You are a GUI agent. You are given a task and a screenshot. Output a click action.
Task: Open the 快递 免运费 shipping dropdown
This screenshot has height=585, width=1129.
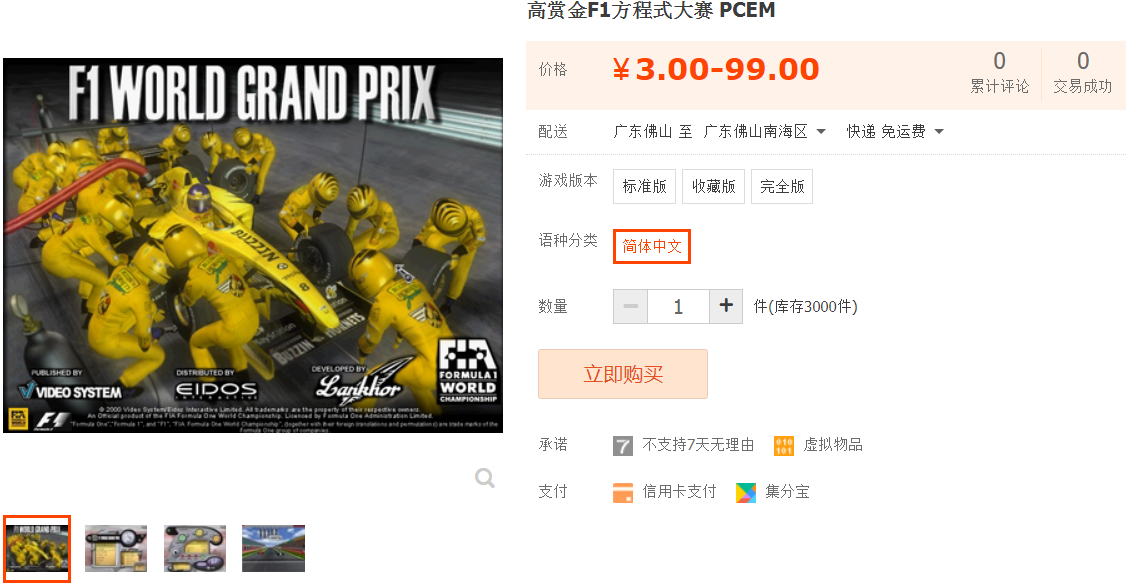[x=895, y=132]
